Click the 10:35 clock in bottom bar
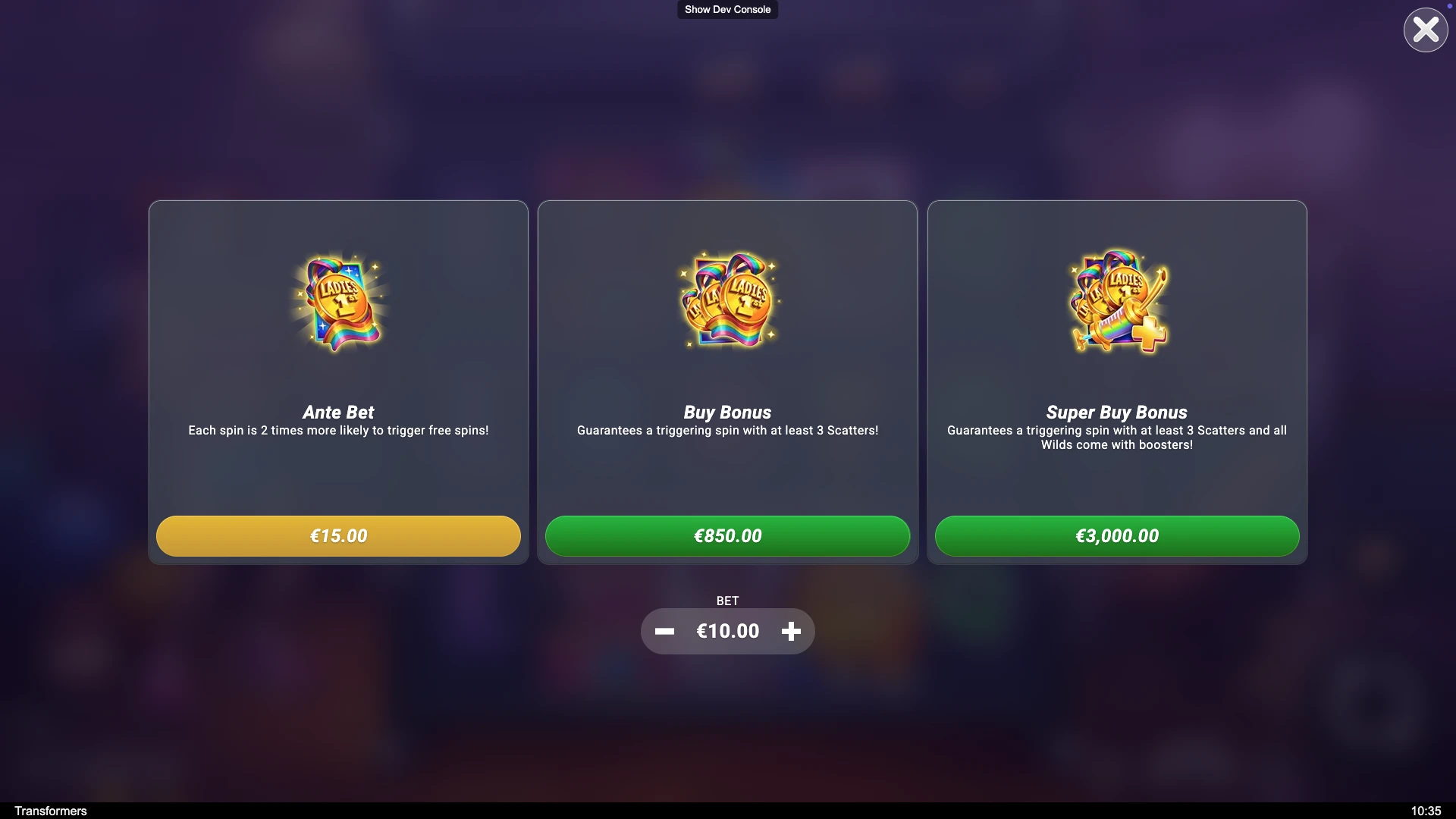The width and height of the screenshot is (1456, 819). click(x=1426, y=811)
